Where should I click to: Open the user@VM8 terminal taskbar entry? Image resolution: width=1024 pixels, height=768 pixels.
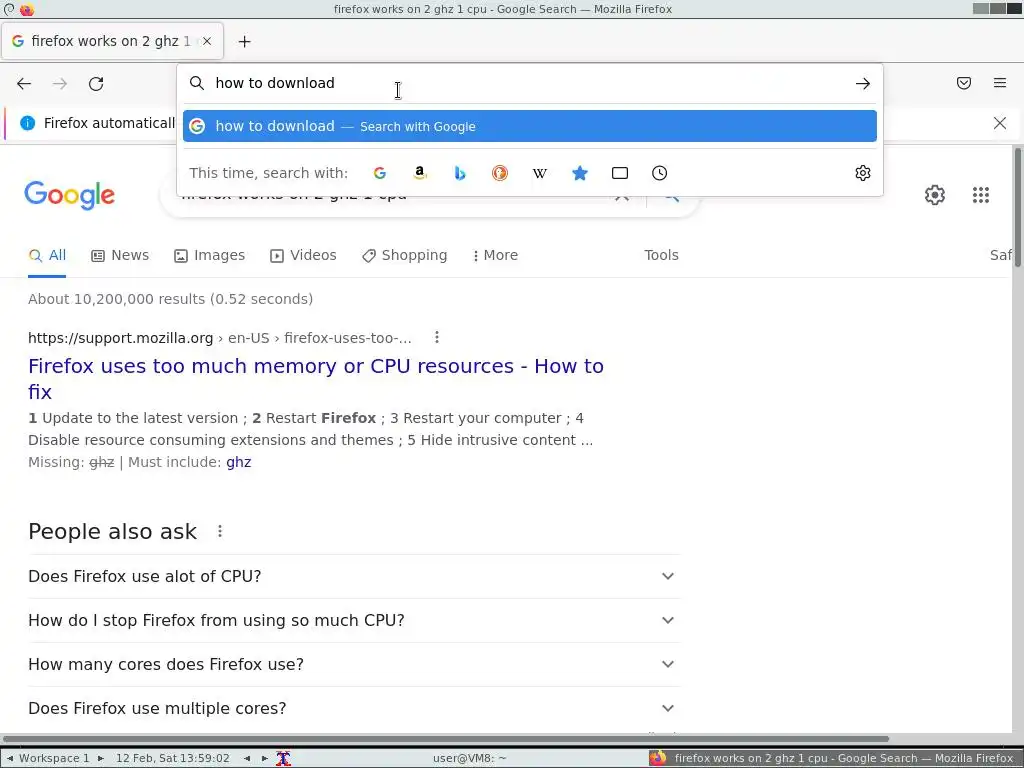click(469, 758)
